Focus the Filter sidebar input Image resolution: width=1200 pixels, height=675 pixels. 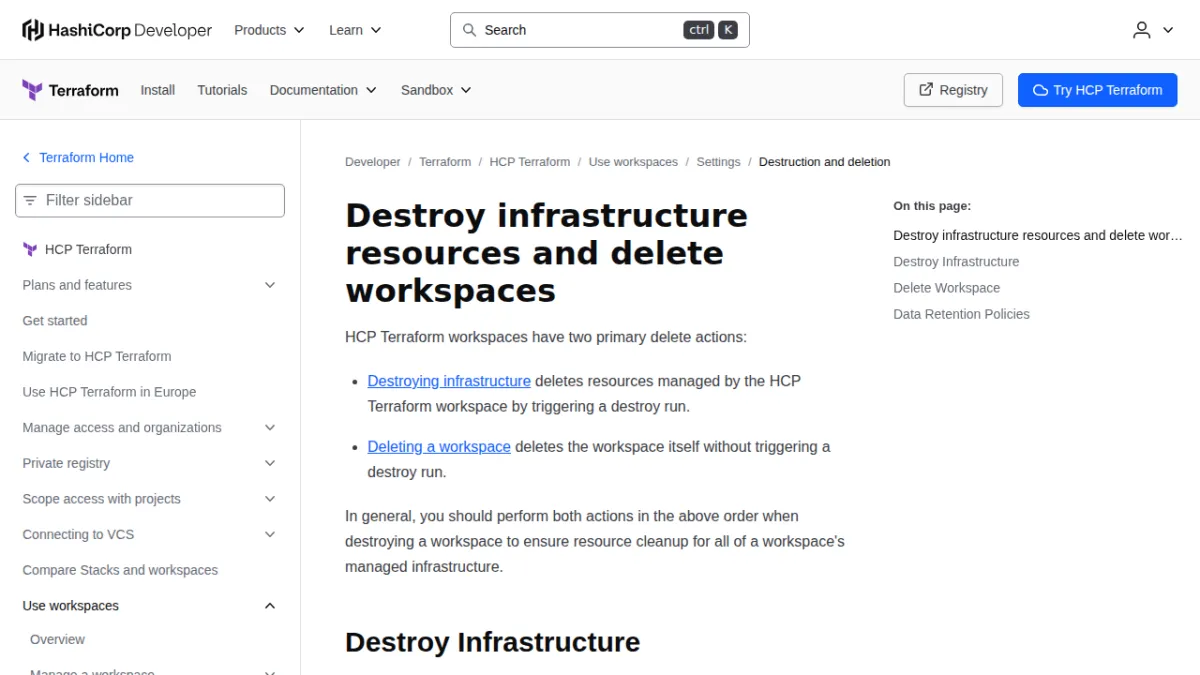coord(150,200)
